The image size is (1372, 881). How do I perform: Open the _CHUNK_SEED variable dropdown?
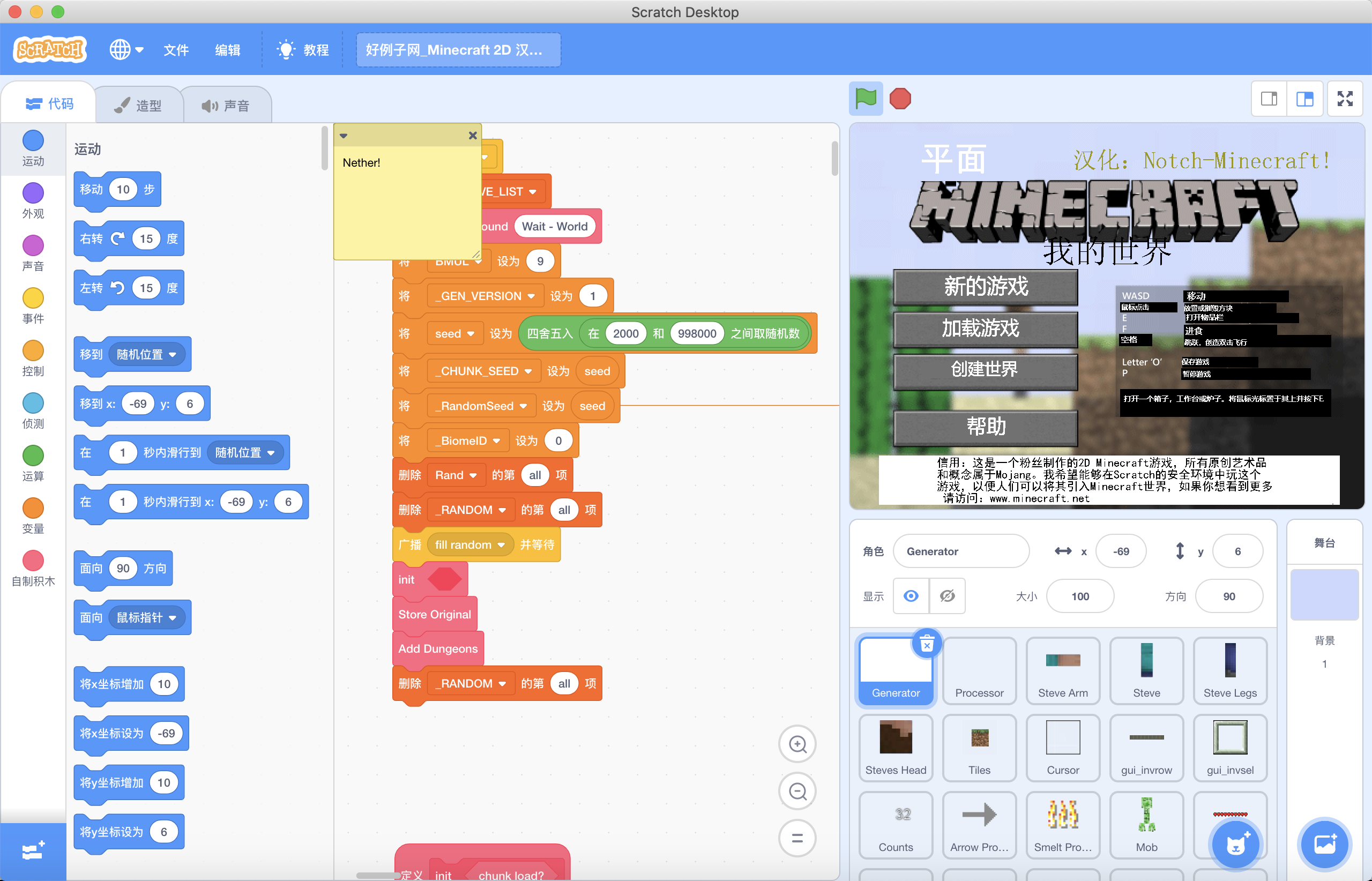tap(483, 371)
